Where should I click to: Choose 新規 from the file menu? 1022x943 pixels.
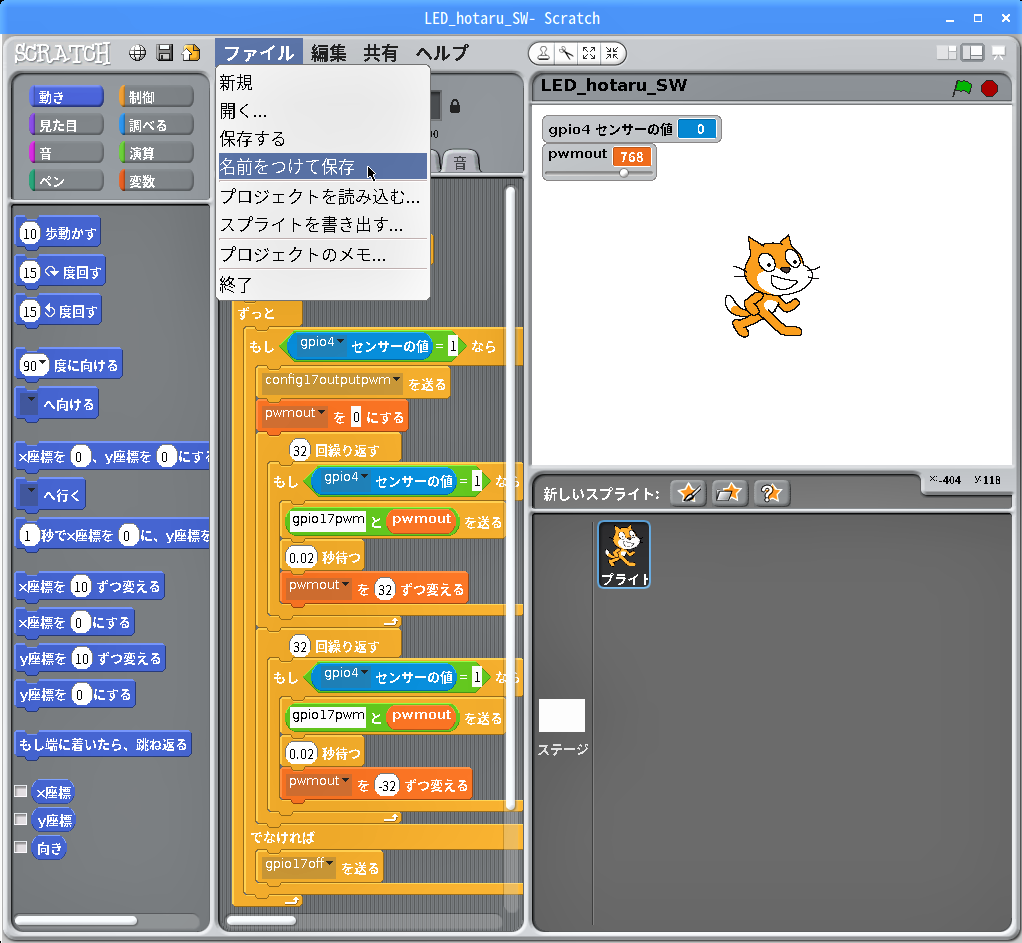pos(323,83)
